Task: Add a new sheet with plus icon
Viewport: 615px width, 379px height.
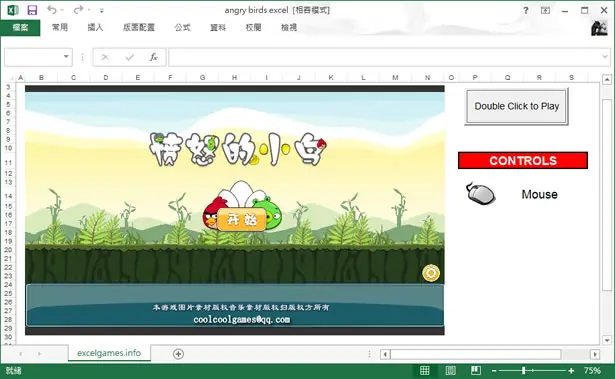Action: point(178,354)
